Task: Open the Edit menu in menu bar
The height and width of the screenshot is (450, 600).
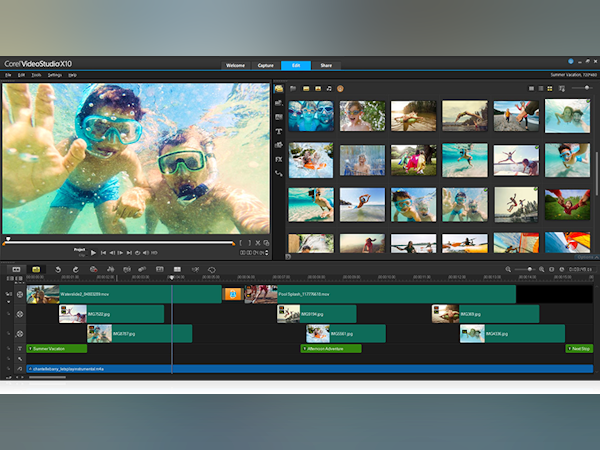Action: coord(21,75)
